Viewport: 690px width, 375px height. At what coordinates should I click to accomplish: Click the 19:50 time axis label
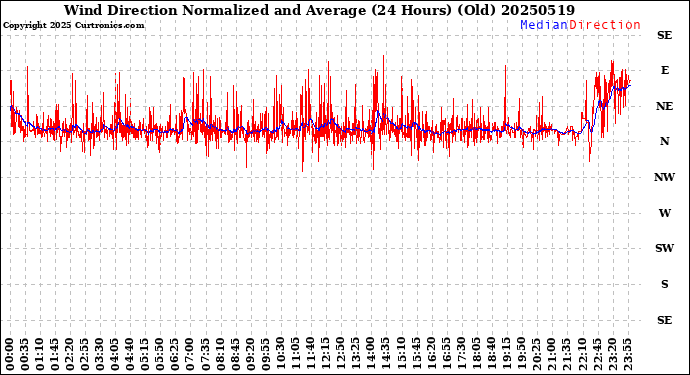click(x=521, y=355)
